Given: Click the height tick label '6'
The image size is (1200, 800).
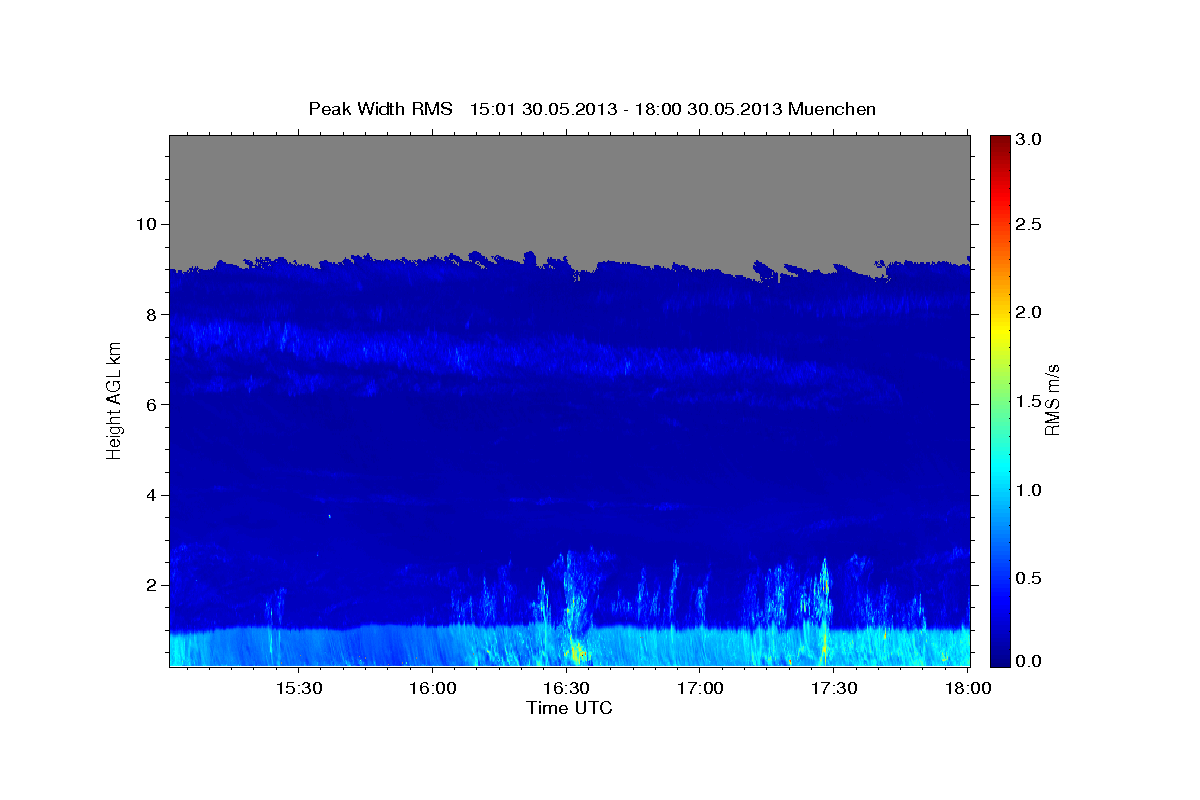Looking at the screenshot, I should (153, 404).
